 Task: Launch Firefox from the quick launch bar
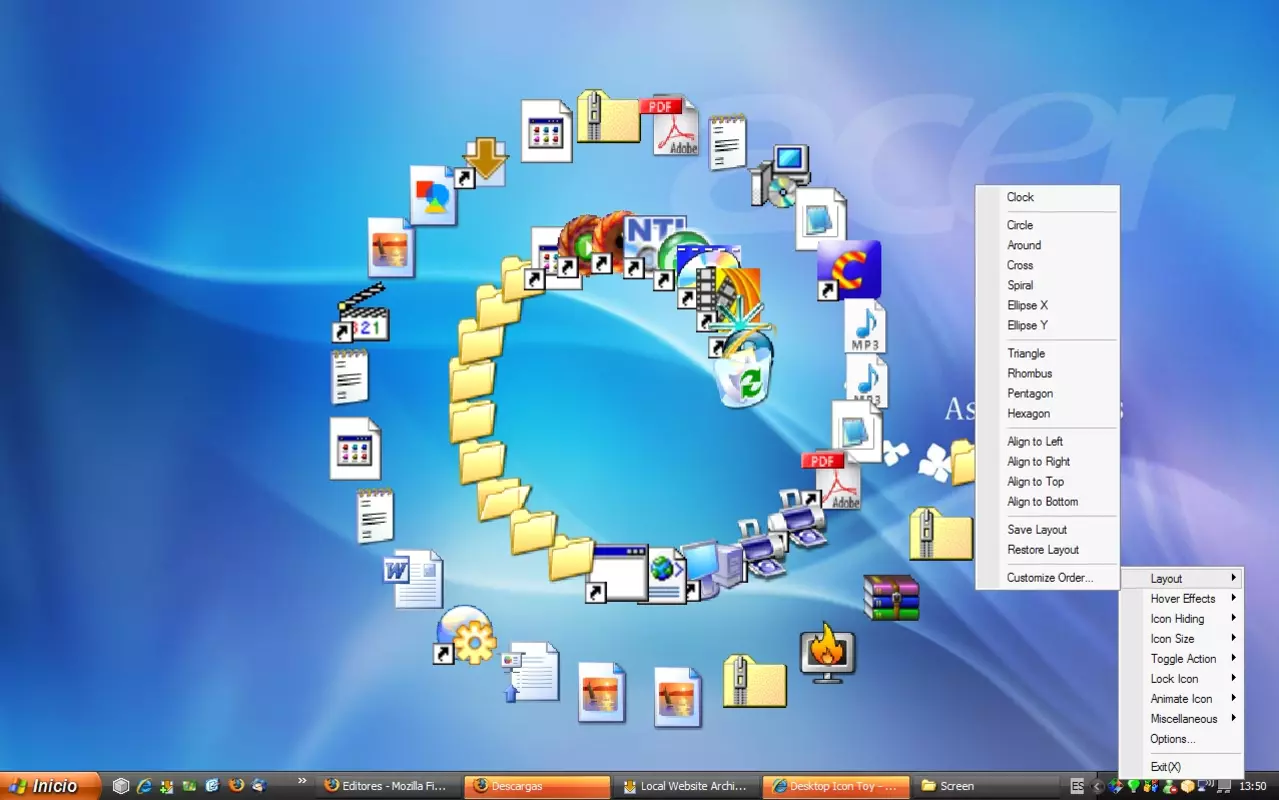click(236, 786)
